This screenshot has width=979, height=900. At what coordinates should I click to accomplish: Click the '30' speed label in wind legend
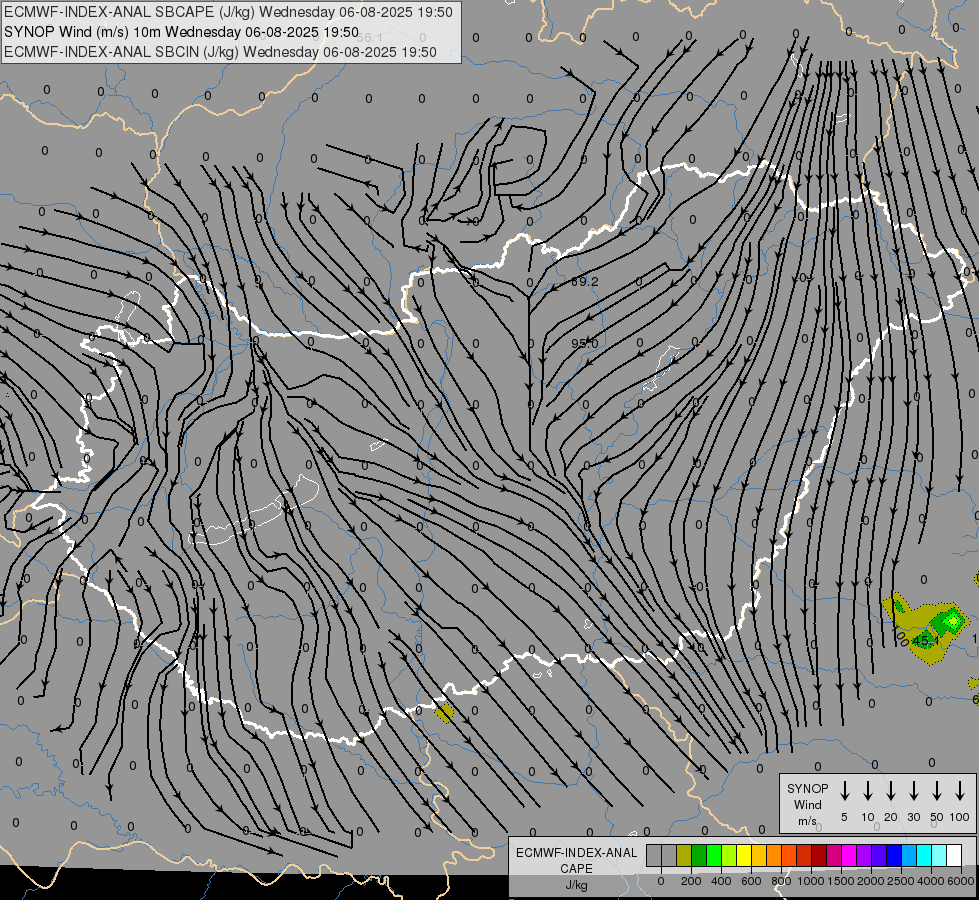(913, 817)
